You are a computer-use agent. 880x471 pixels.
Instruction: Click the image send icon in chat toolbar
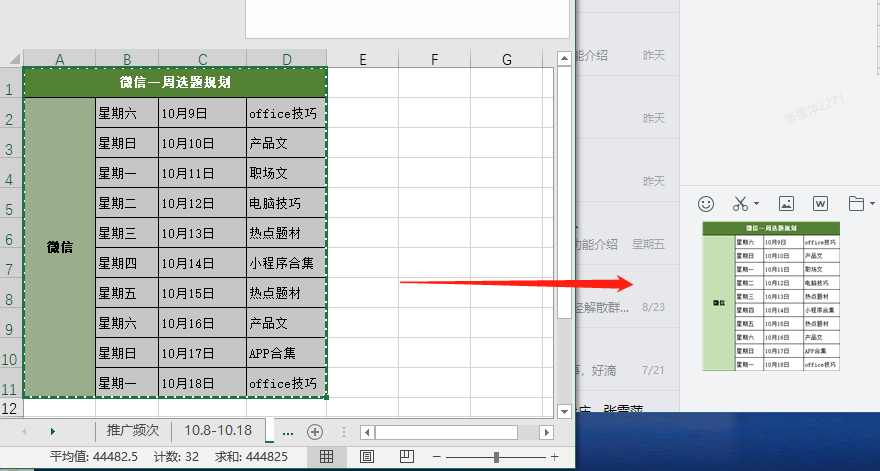click(786, 203)
